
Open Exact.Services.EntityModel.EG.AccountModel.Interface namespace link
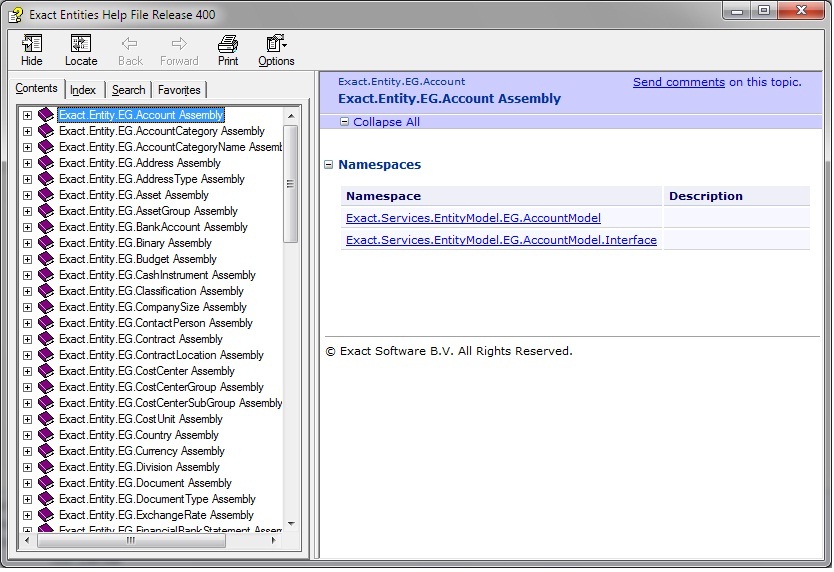pos(501,240)
